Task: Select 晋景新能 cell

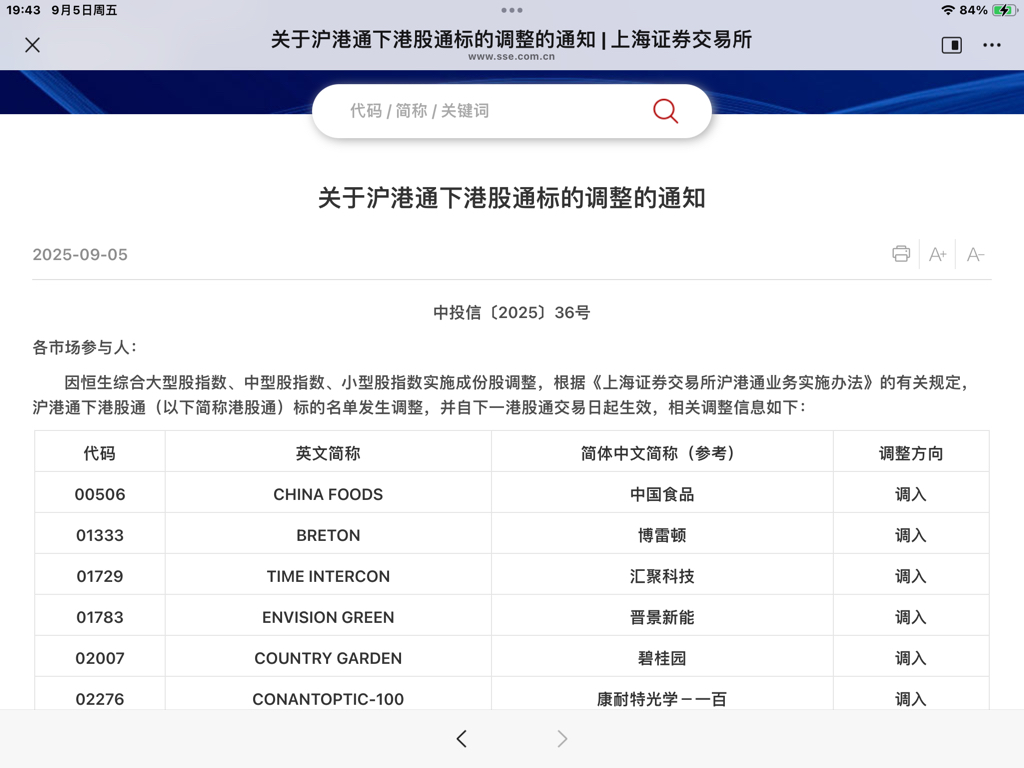Action: coord(662,617)
